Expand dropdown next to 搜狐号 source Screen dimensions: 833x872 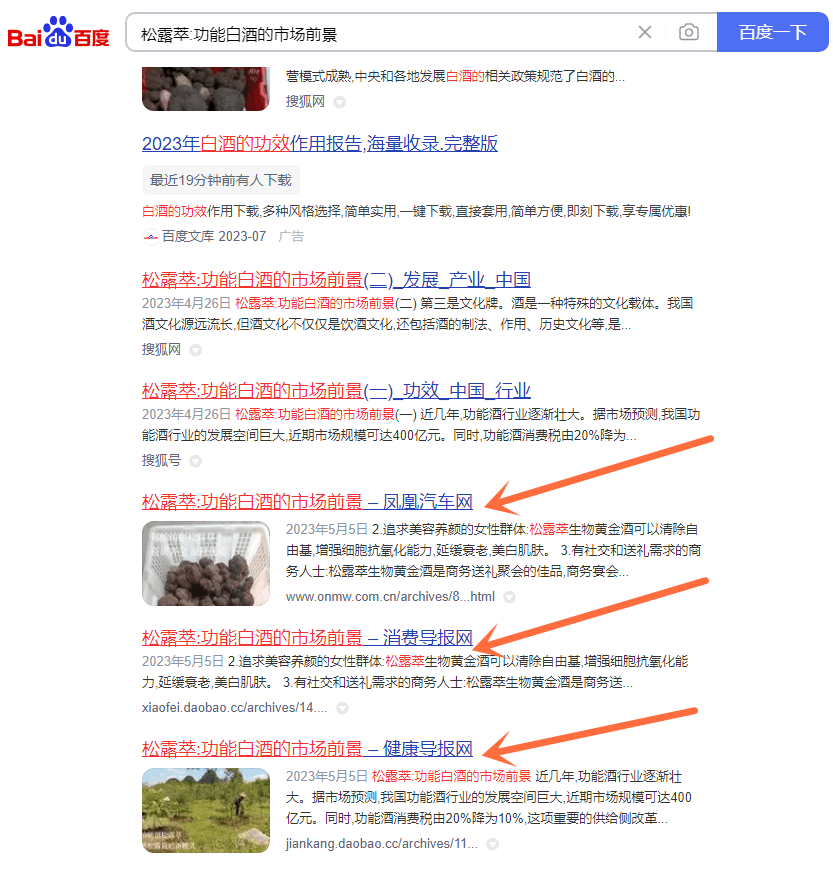tap(195, 461)
